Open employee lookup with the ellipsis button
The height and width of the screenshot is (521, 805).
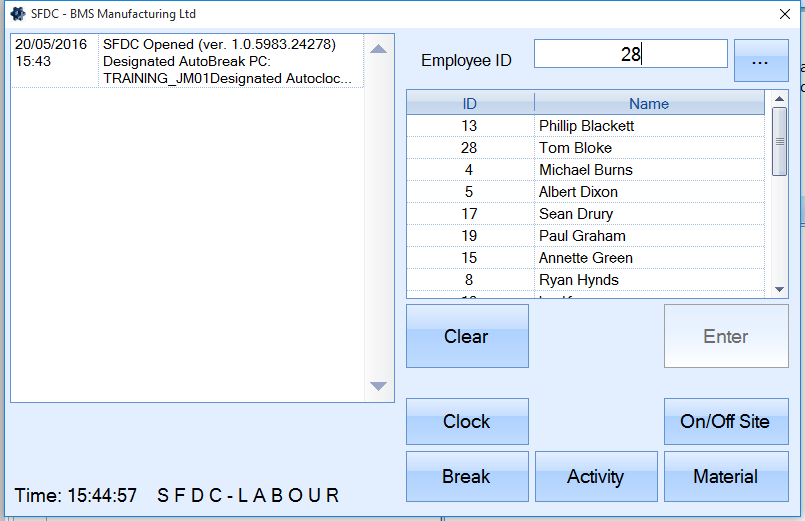pyautogui.click(x=761, y=61)
